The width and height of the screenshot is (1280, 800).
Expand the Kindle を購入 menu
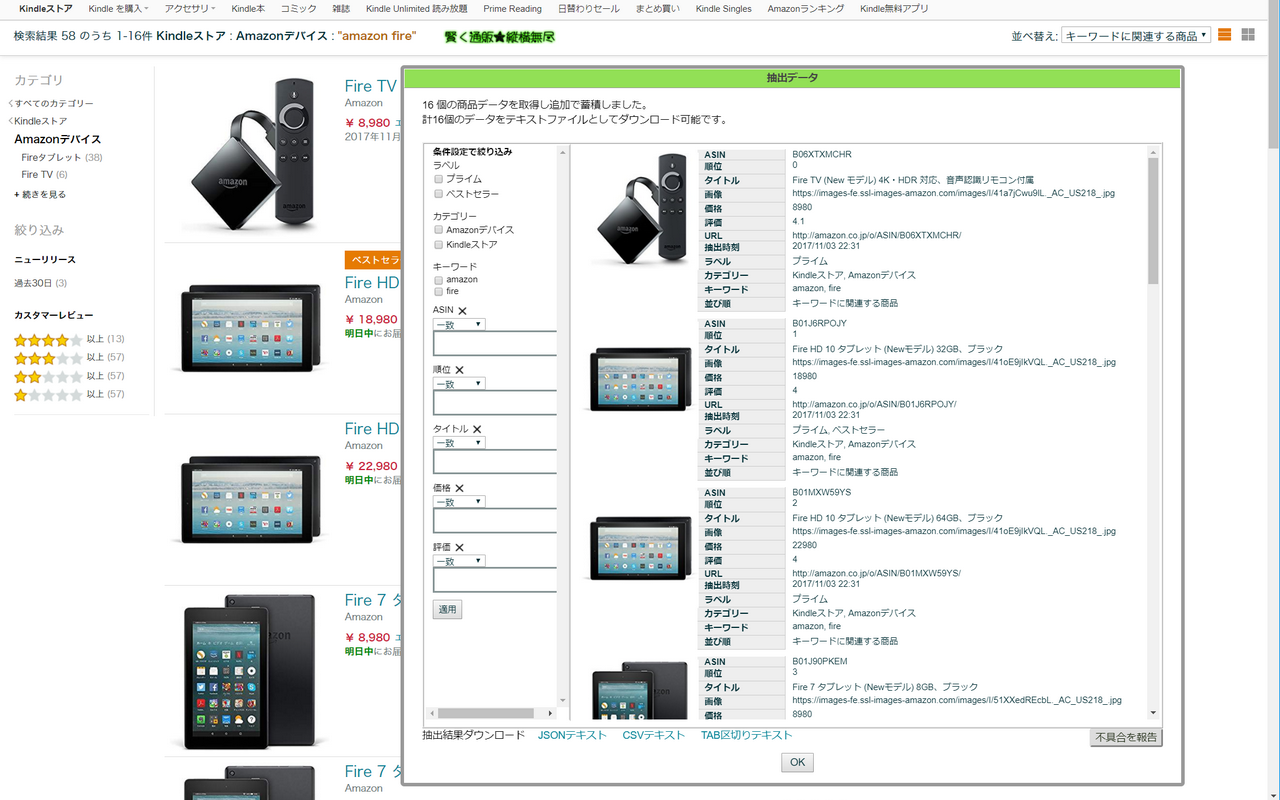tap(118, 9)
